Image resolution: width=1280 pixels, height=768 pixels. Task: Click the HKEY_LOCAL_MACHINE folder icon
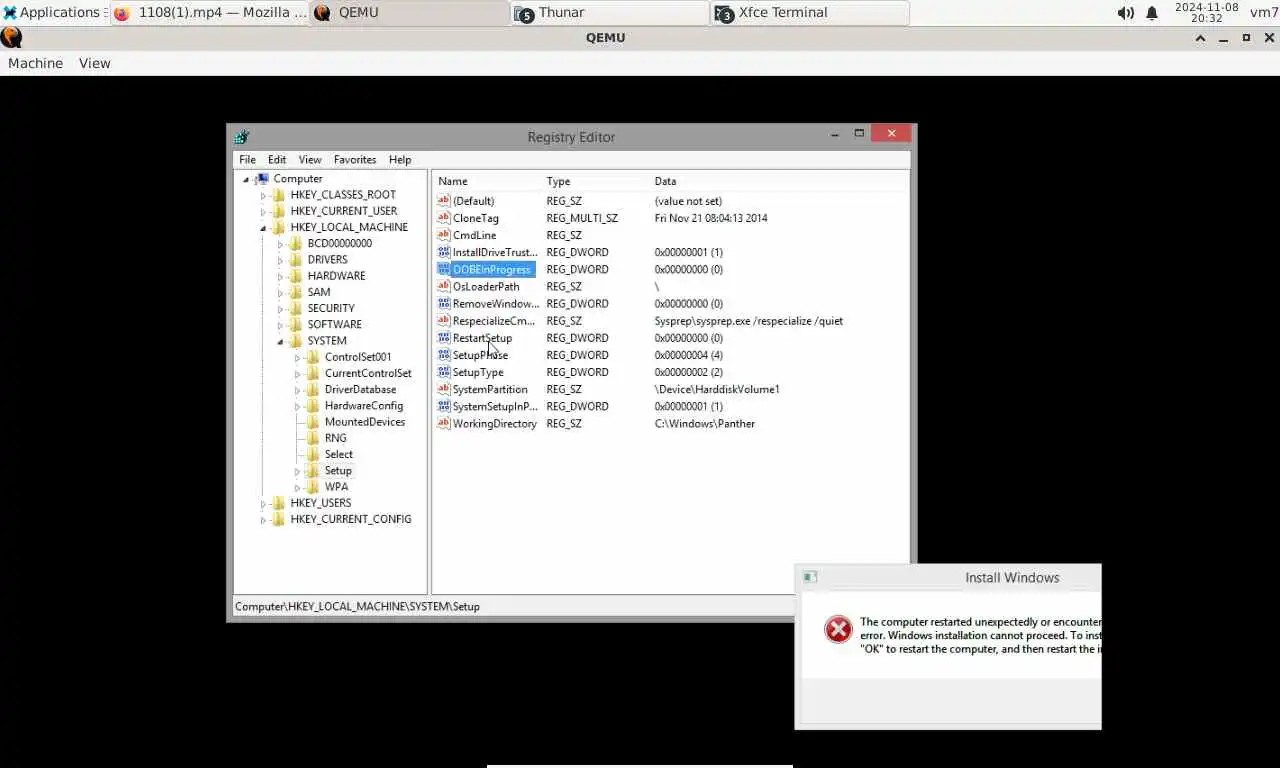(279, 227)
